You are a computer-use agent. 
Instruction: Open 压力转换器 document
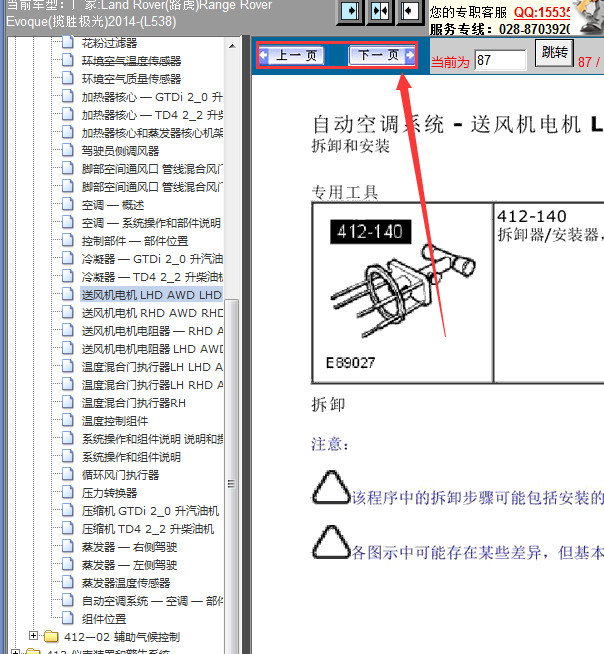point(109,493)
